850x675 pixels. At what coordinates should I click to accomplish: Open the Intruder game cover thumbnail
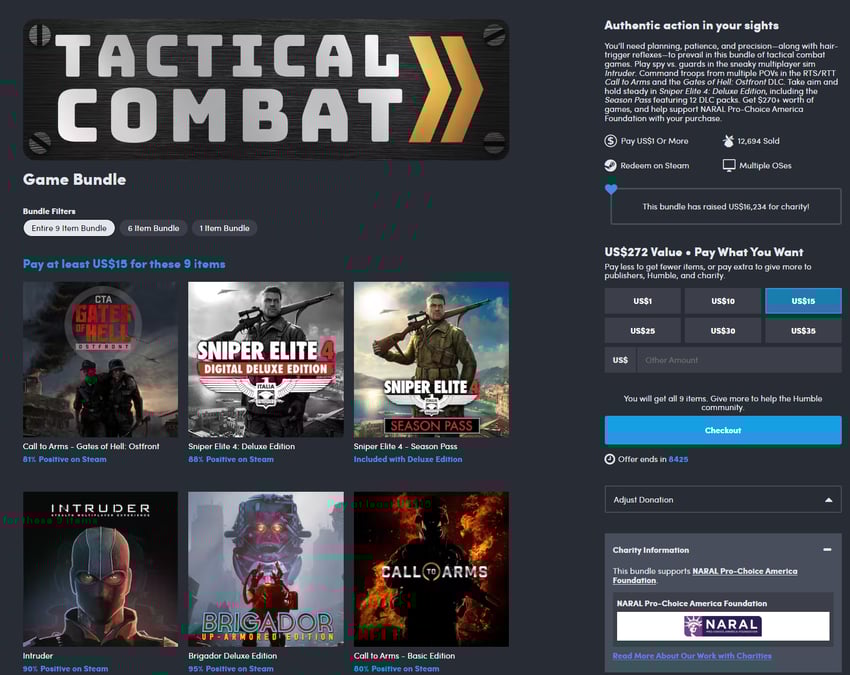[x=100, y=569]
